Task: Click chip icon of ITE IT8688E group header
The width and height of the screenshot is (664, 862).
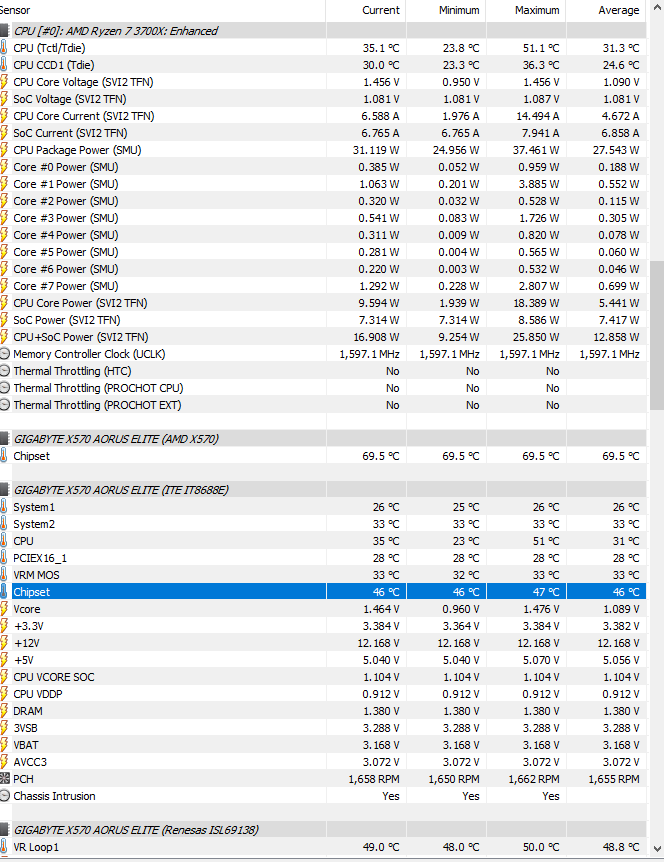Action: click(4, 490)
